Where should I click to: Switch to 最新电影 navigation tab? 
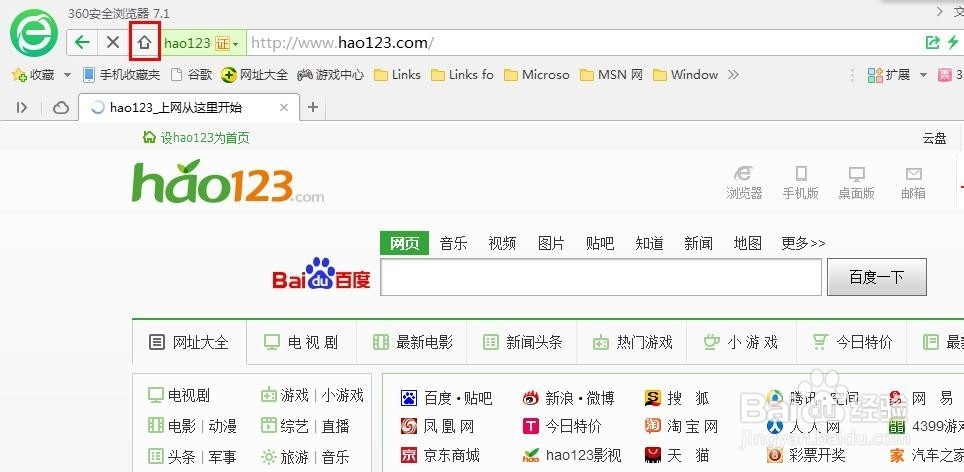[x=413, y=342]
